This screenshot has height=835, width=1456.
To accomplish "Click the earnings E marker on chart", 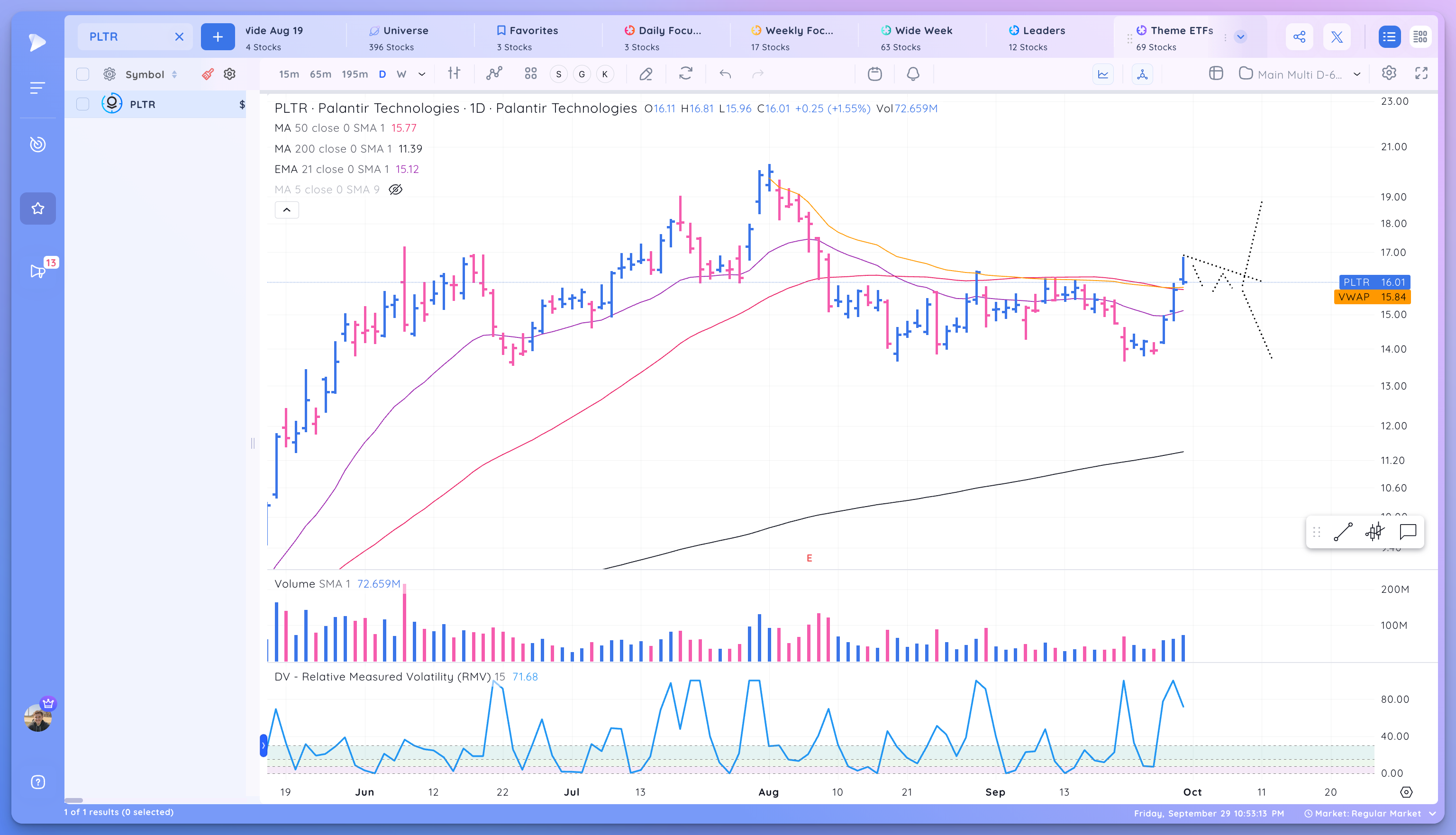I will (809, 558).
